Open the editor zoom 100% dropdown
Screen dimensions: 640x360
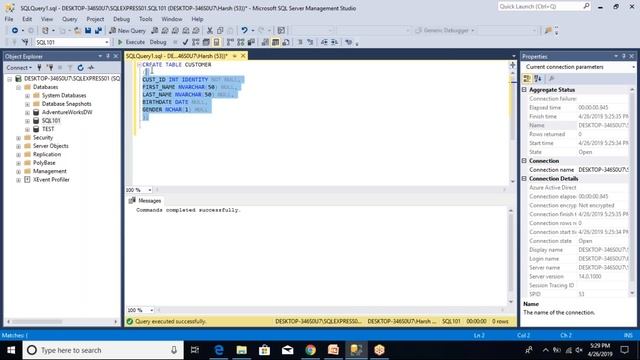(x=150, y=190)
